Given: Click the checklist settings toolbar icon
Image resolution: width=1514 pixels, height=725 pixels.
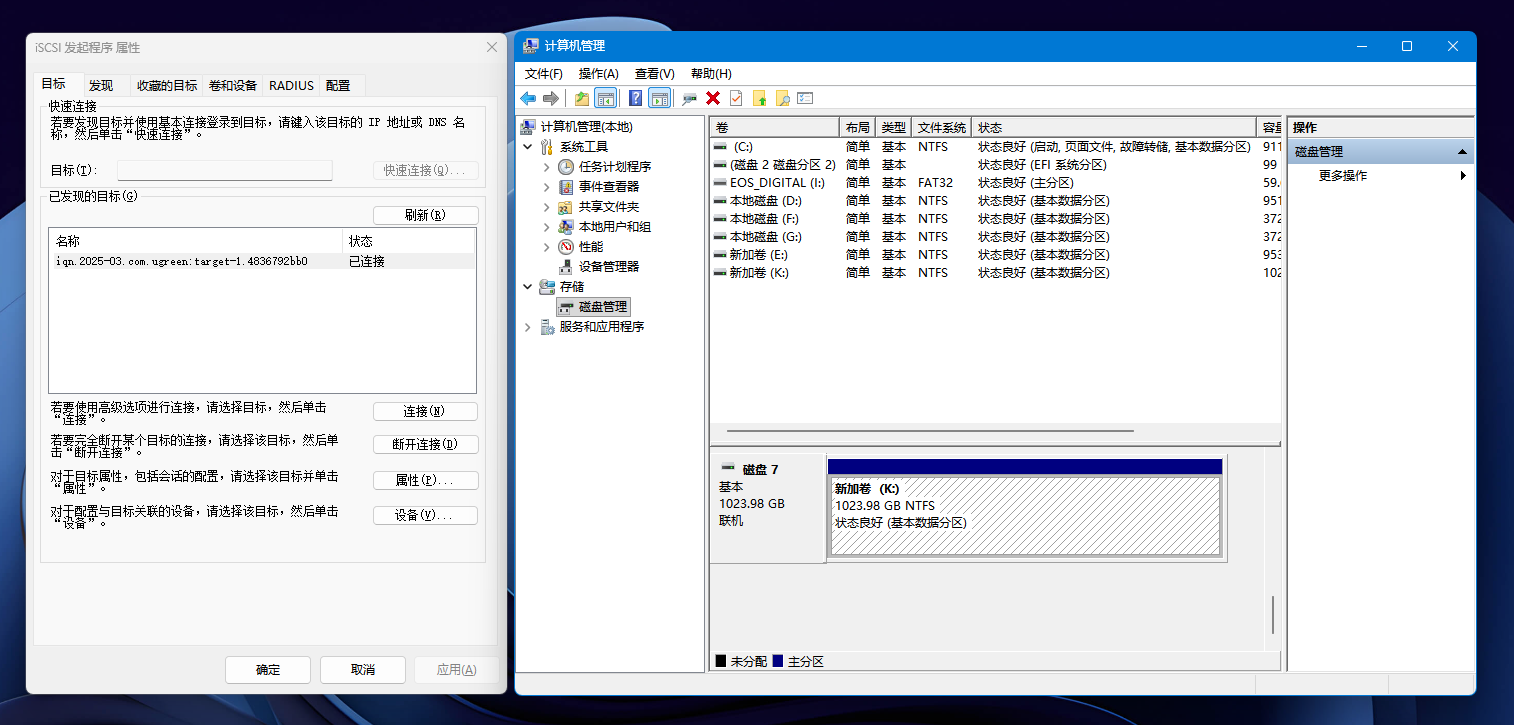Looking at the screenshot, I should [x=805, y=98].
